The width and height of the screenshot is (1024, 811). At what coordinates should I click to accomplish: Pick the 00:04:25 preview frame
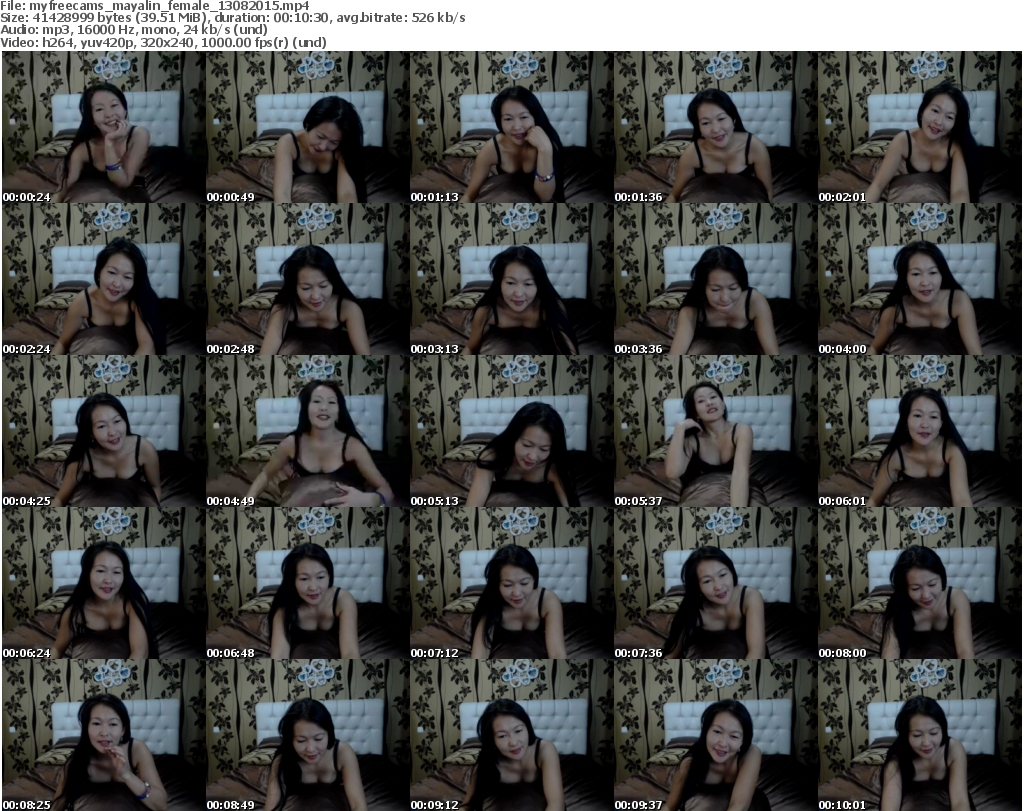point(104,431)
